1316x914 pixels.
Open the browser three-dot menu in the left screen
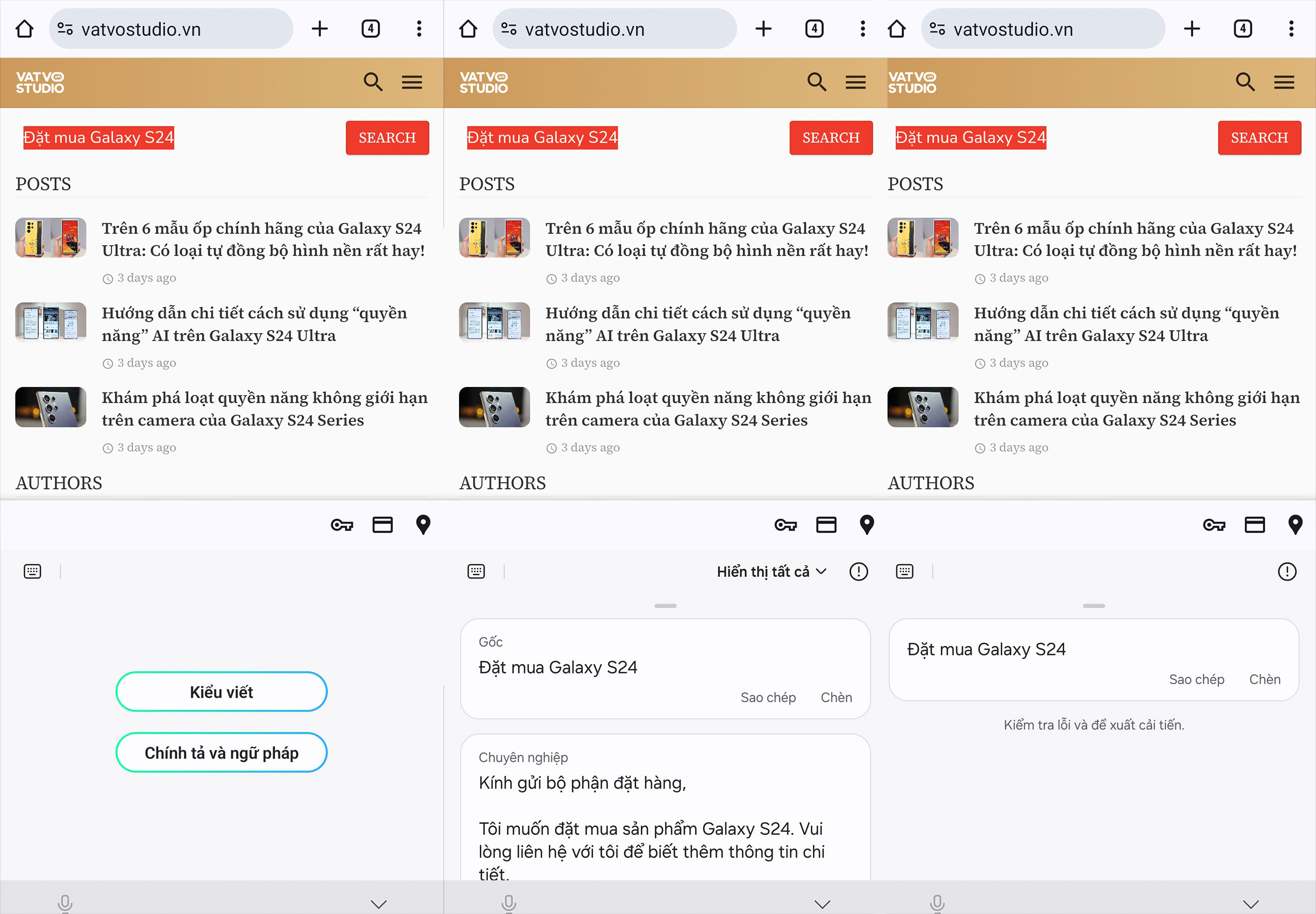pos(419,28)
